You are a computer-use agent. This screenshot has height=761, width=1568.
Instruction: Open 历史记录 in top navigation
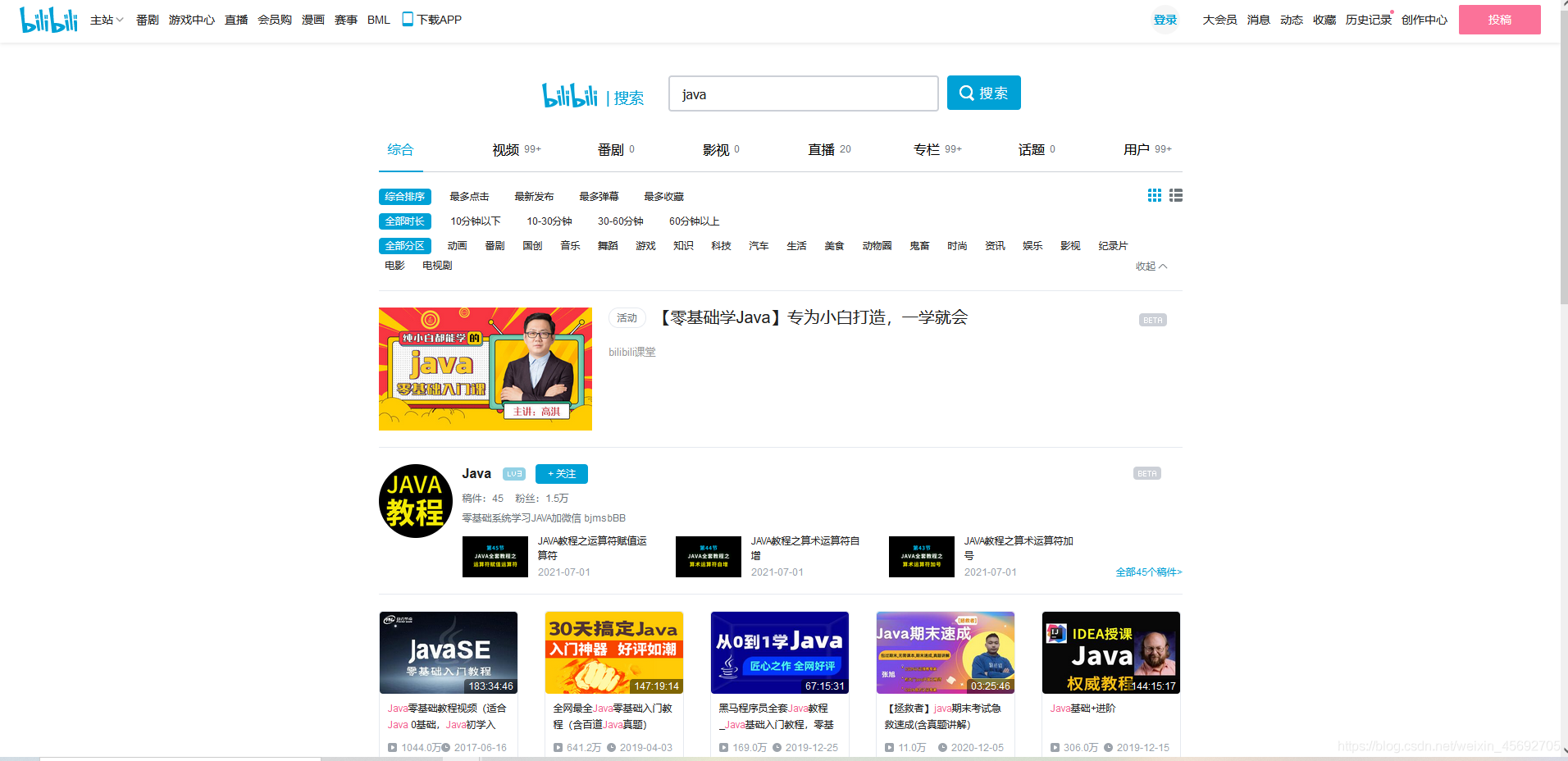click(1368, 20)
